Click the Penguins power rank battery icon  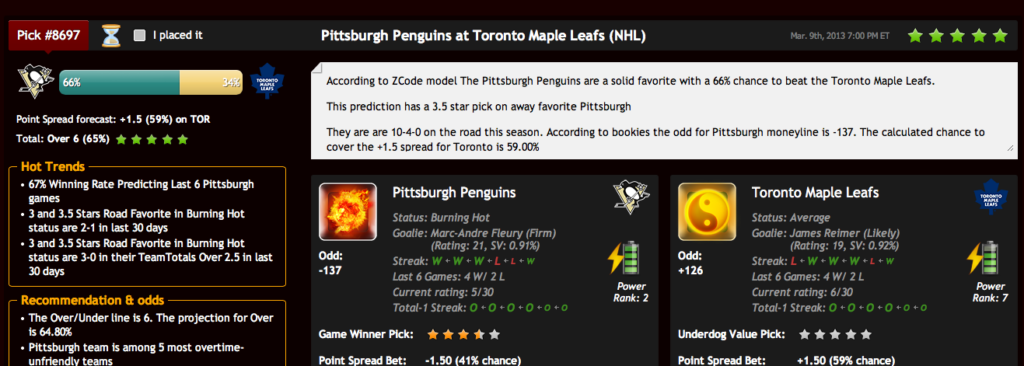click(x=624, y=258)
